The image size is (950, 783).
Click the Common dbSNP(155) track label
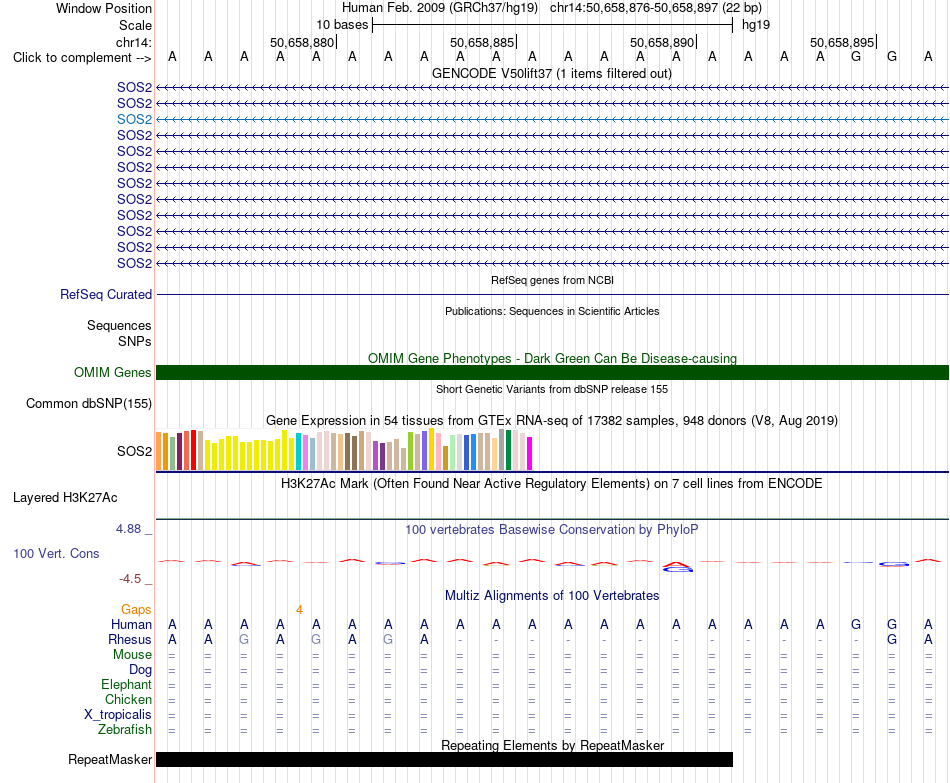tap(89, 404)
